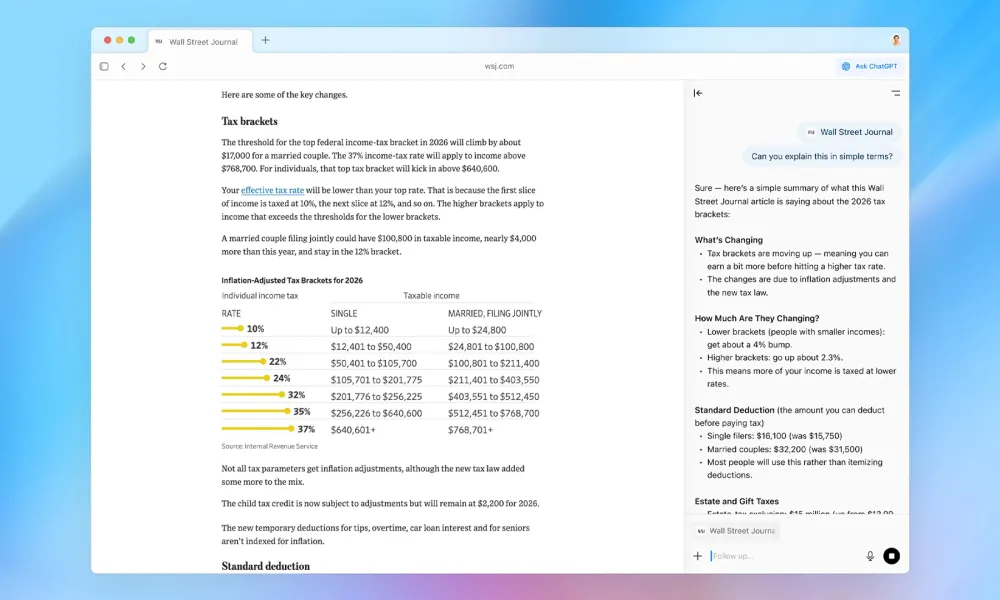1000x600 pixels.
Task: Click the Follow up message field
Action: click(780, 556)
